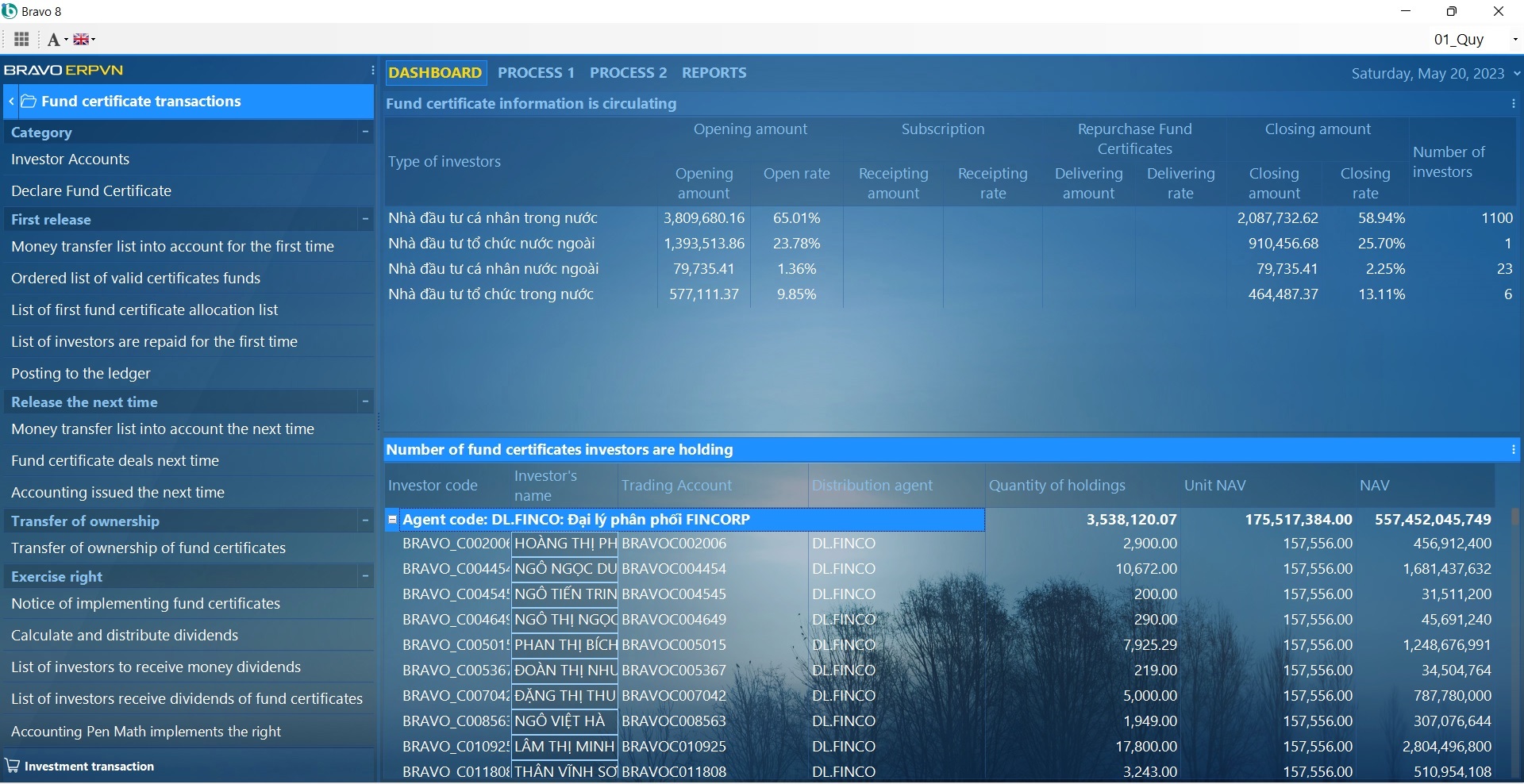Image resolution: width=1524 pixels, height=784 pixels.
Task: Collapse the DL.FINCO agent code group row
Action: pos(392,520)
